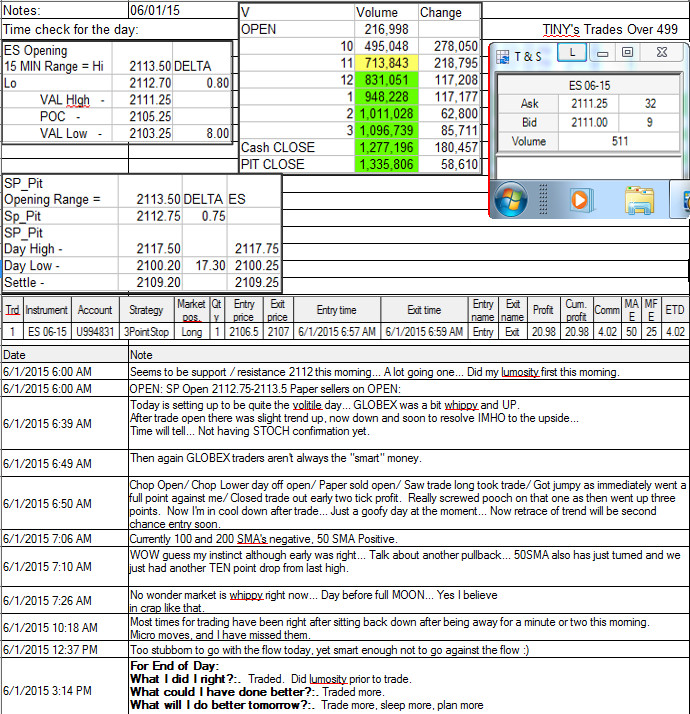Open the Windows Explorer folder icon
Image resolution: width=690 pixels, height=714 pixels.
click(639, 200)
